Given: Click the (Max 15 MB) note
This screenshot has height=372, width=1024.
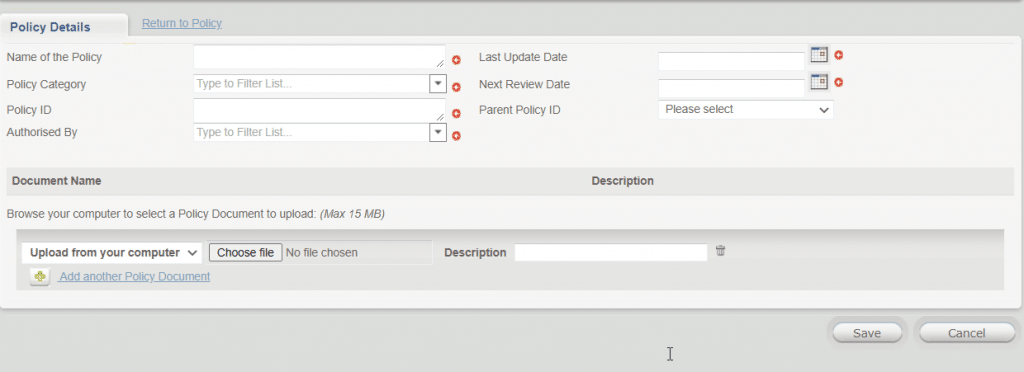Looking at the screenshot, I should tap(352, 214).
